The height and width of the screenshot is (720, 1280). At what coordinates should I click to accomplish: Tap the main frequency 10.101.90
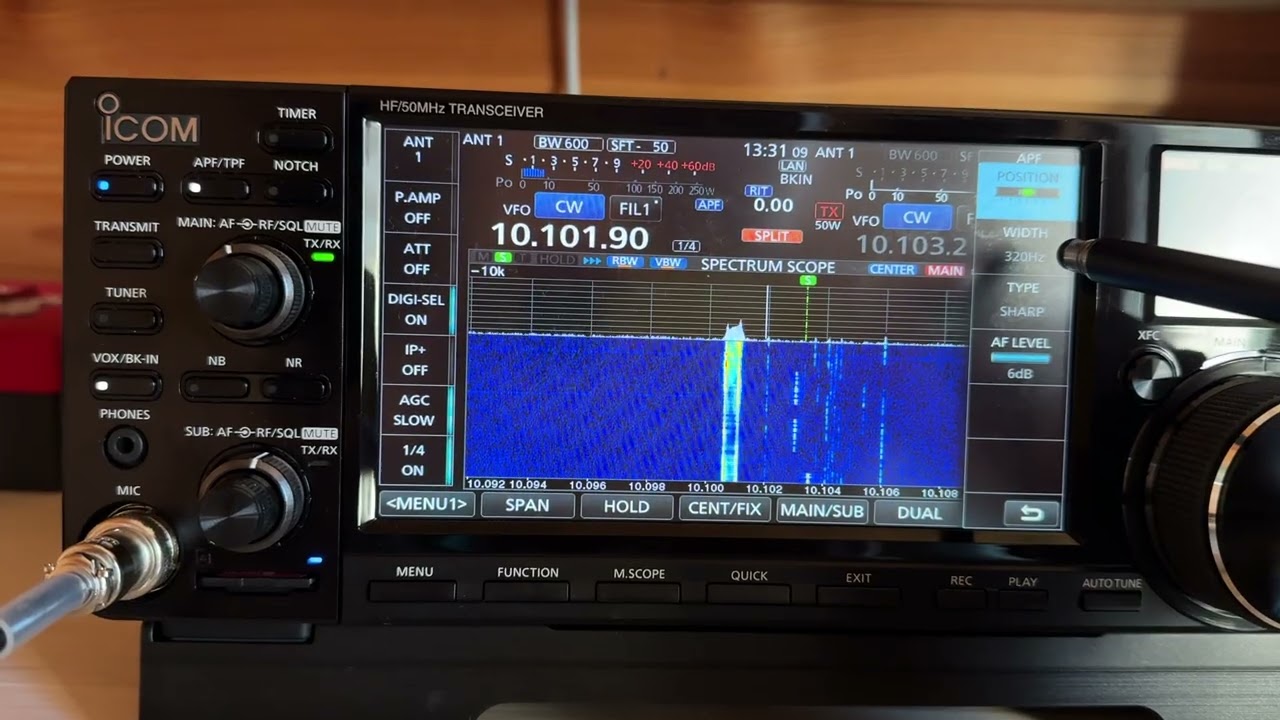click(570, 237)
